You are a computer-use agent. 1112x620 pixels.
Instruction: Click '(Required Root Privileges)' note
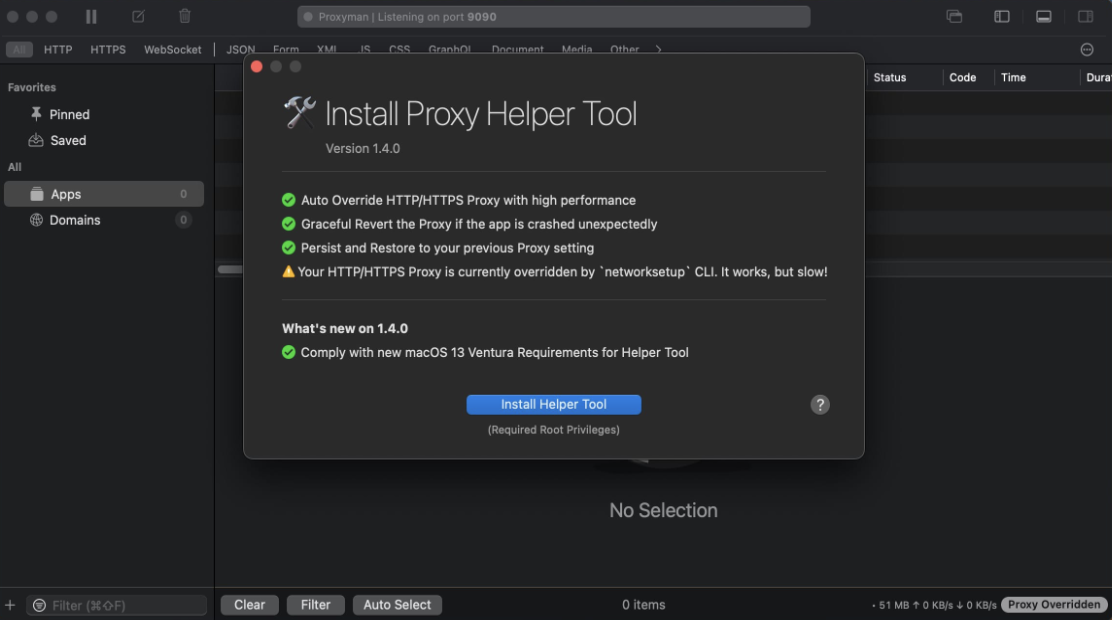(554, 430)
